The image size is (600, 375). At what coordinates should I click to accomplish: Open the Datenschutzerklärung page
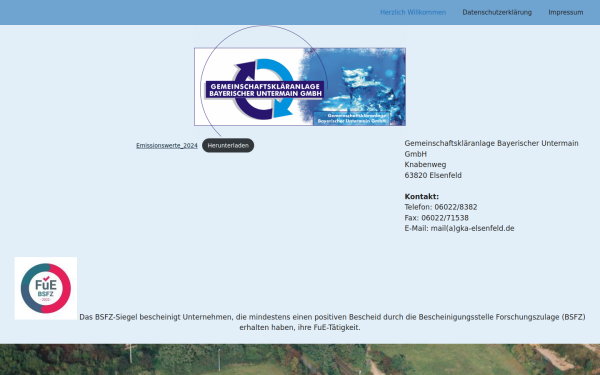click(x=497, y=12)
